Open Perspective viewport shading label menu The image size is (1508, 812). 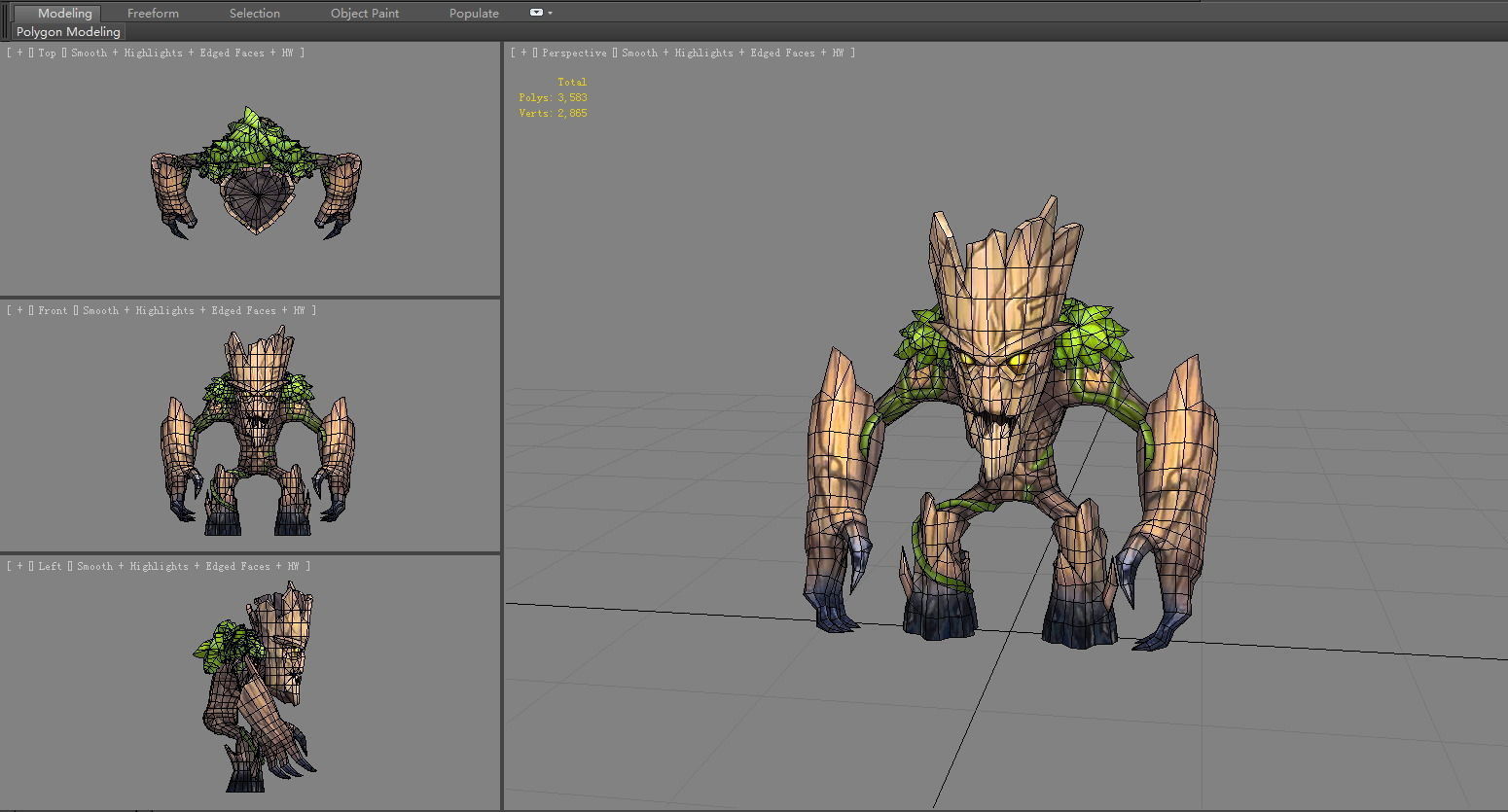tap(733, 53)
